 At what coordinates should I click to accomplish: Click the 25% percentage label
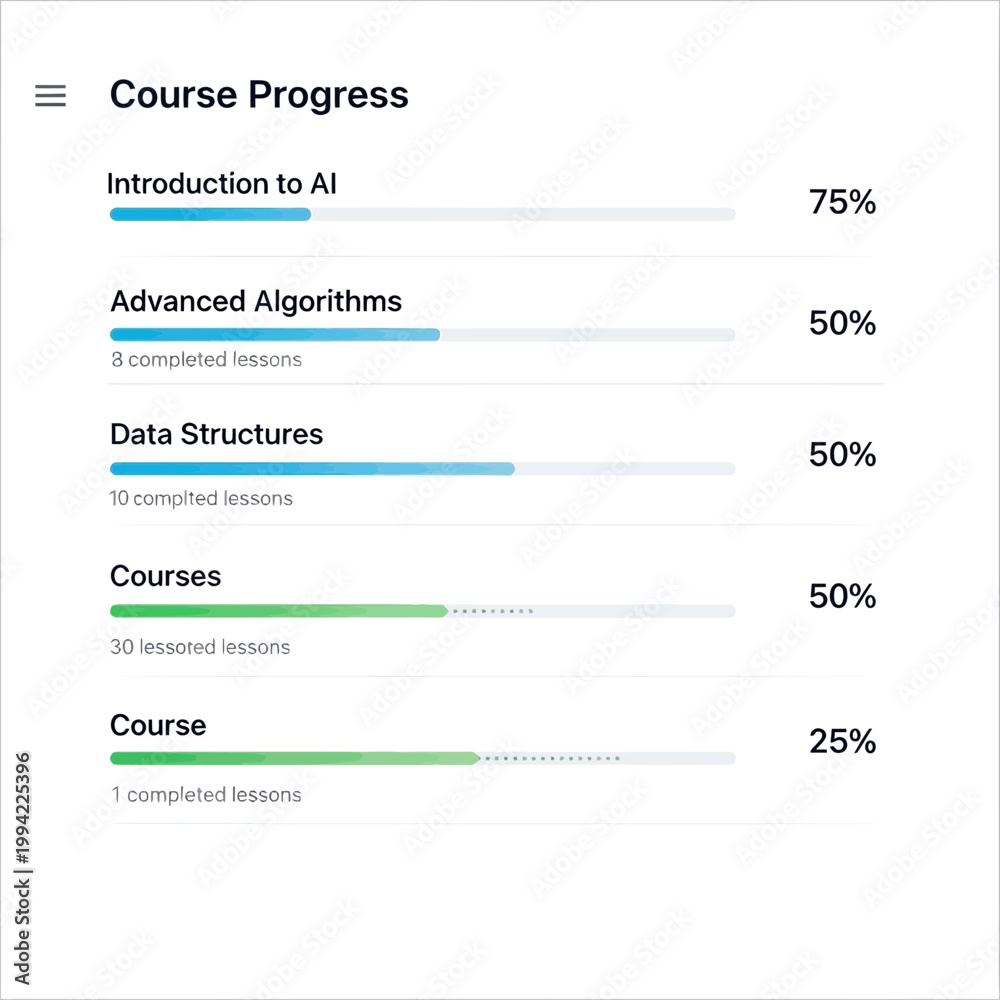coord(842,741)
